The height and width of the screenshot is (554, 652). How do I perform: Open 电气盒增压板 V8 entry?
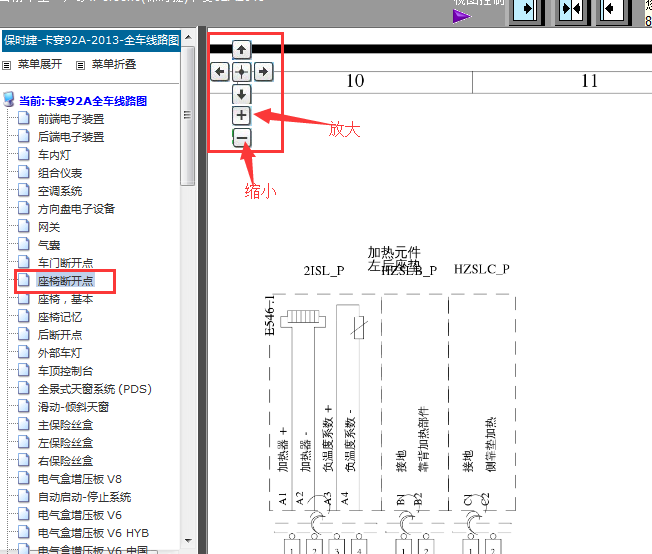coord(79,479)
